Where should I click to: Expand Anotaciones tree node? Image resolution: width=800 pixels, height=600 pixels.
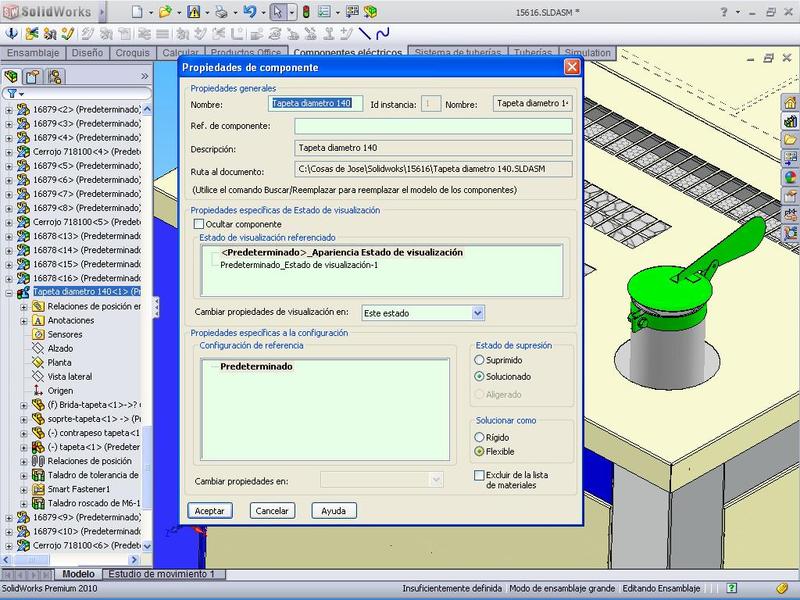(x=23, y=321)
